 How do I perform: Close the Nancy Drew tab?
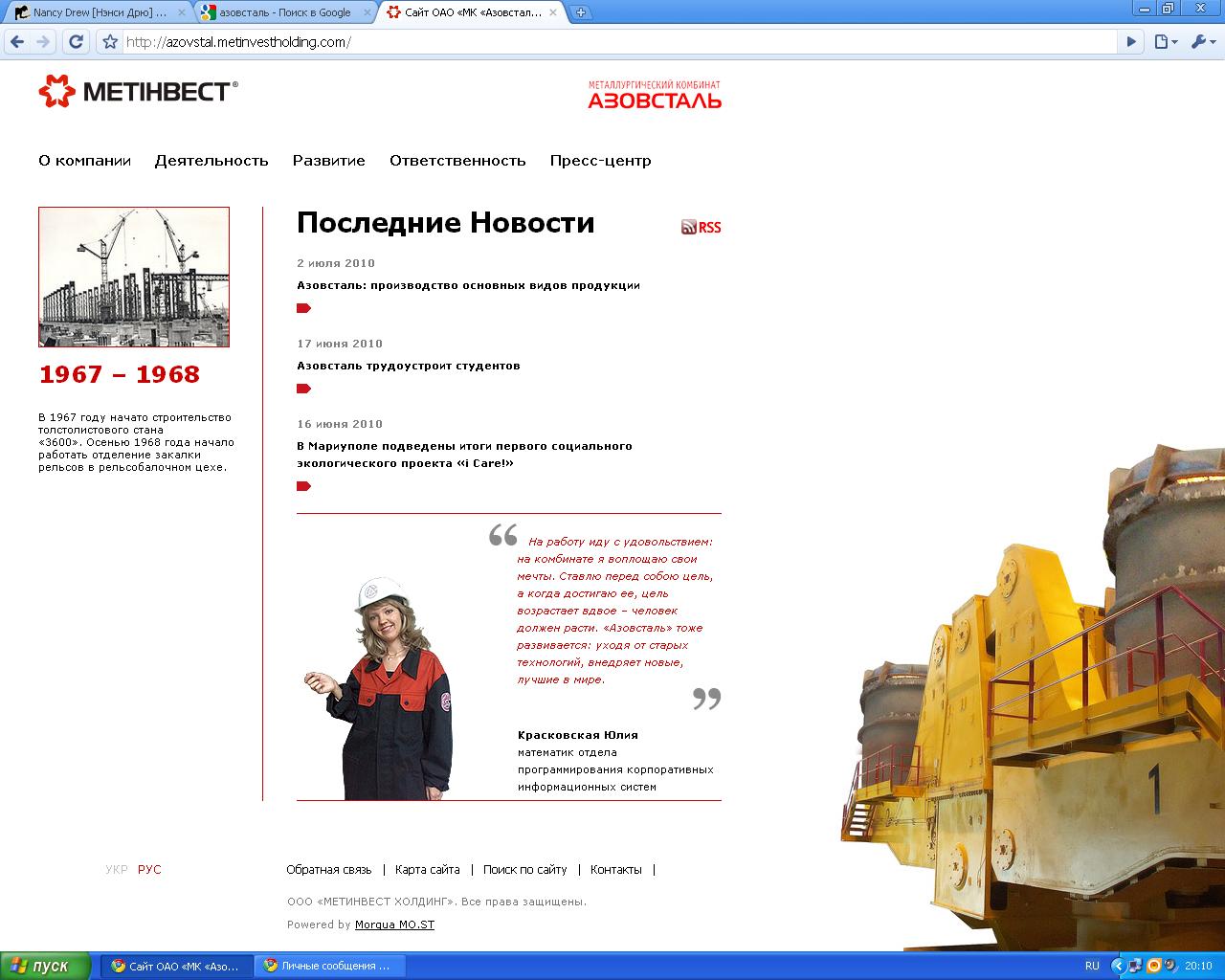182,12
